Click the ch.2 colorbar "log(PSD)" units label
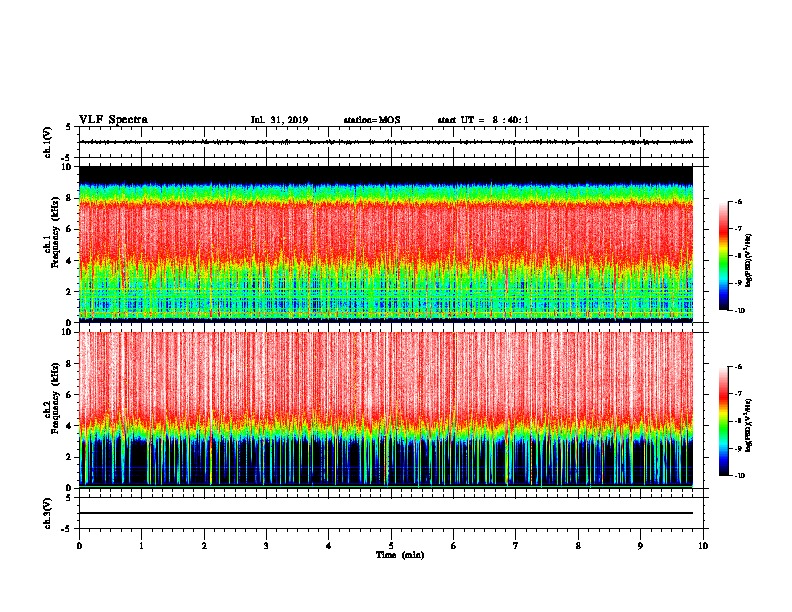 point(748,426)
